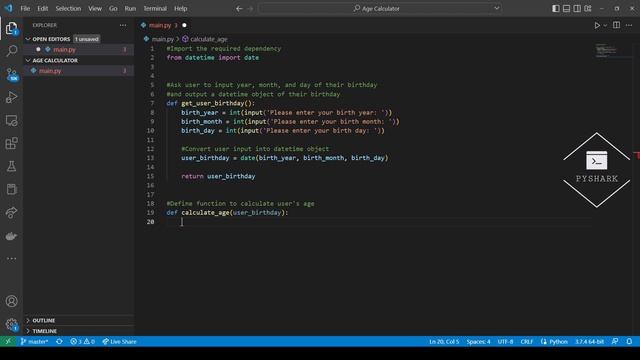
Task: Expand the Timeline section
Action: click(79, 331)
